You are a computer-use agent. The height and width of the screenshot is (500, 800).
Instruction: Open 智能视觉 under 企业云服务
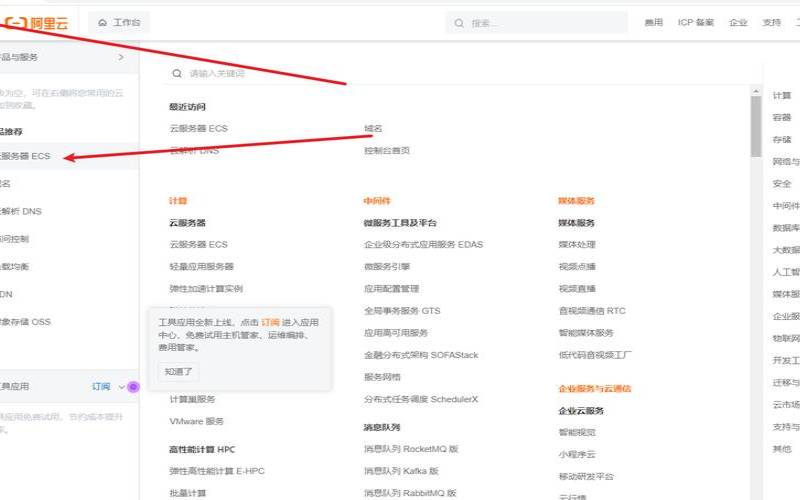pos(577,432)
